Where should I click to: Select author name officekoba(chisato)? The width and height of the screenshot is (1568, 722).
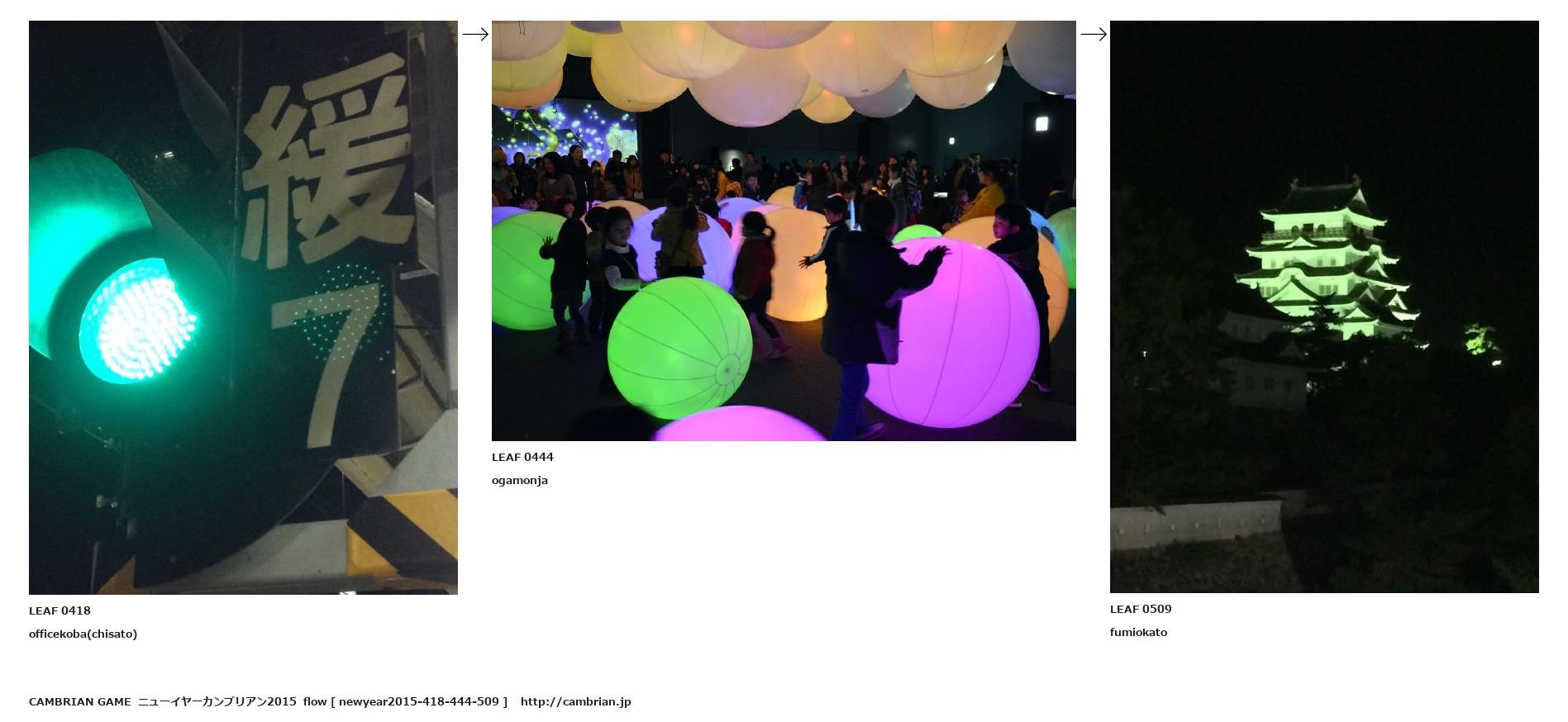tap(83, 634)
